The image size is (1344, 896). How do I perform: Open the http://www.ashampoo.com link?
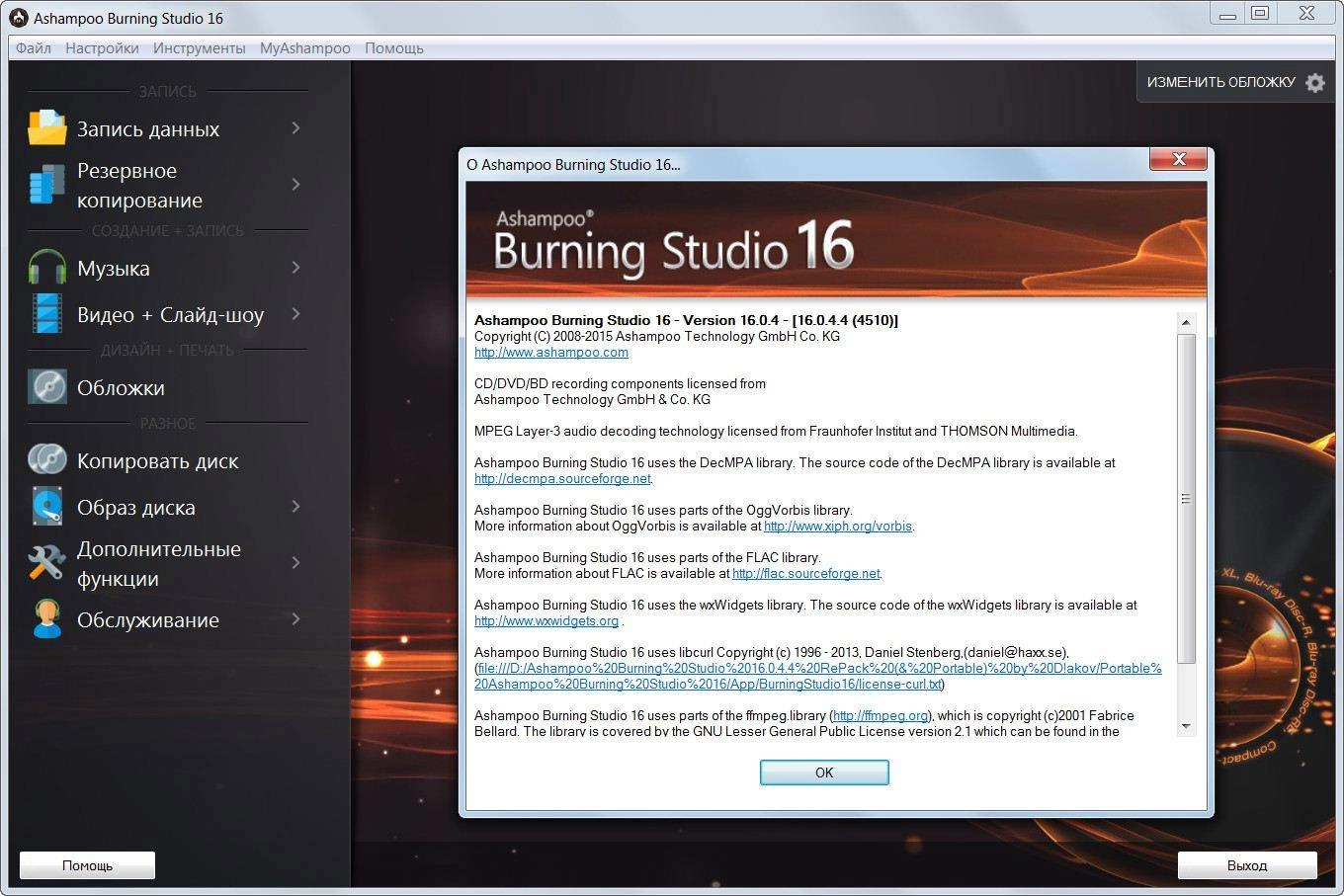[x=551, y=353]
